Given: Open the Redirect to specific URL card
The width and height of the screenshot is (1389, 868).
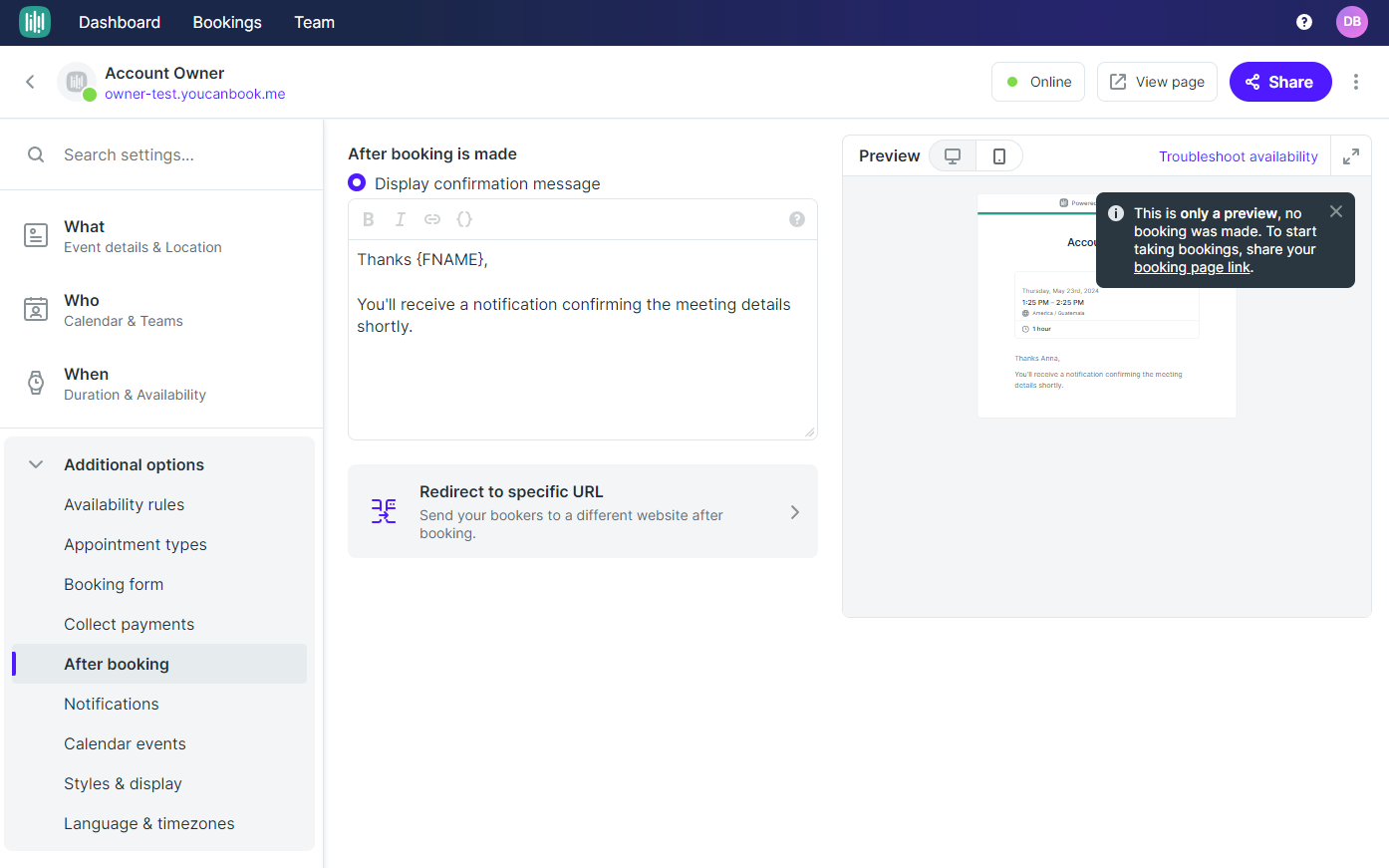Looking at the screenshot, I should (x=583, y=511).
